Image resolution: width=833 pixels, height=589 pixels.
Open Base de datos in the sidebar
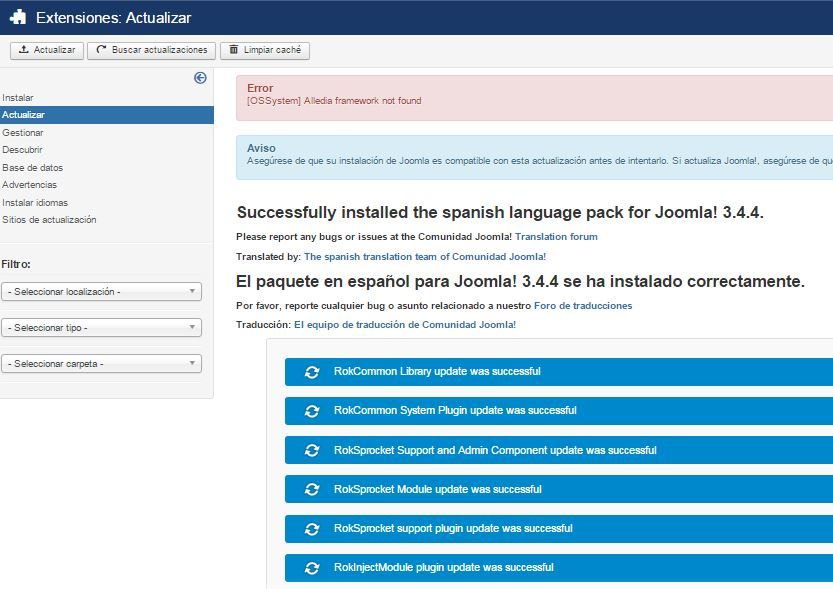(x=32, y=167)
